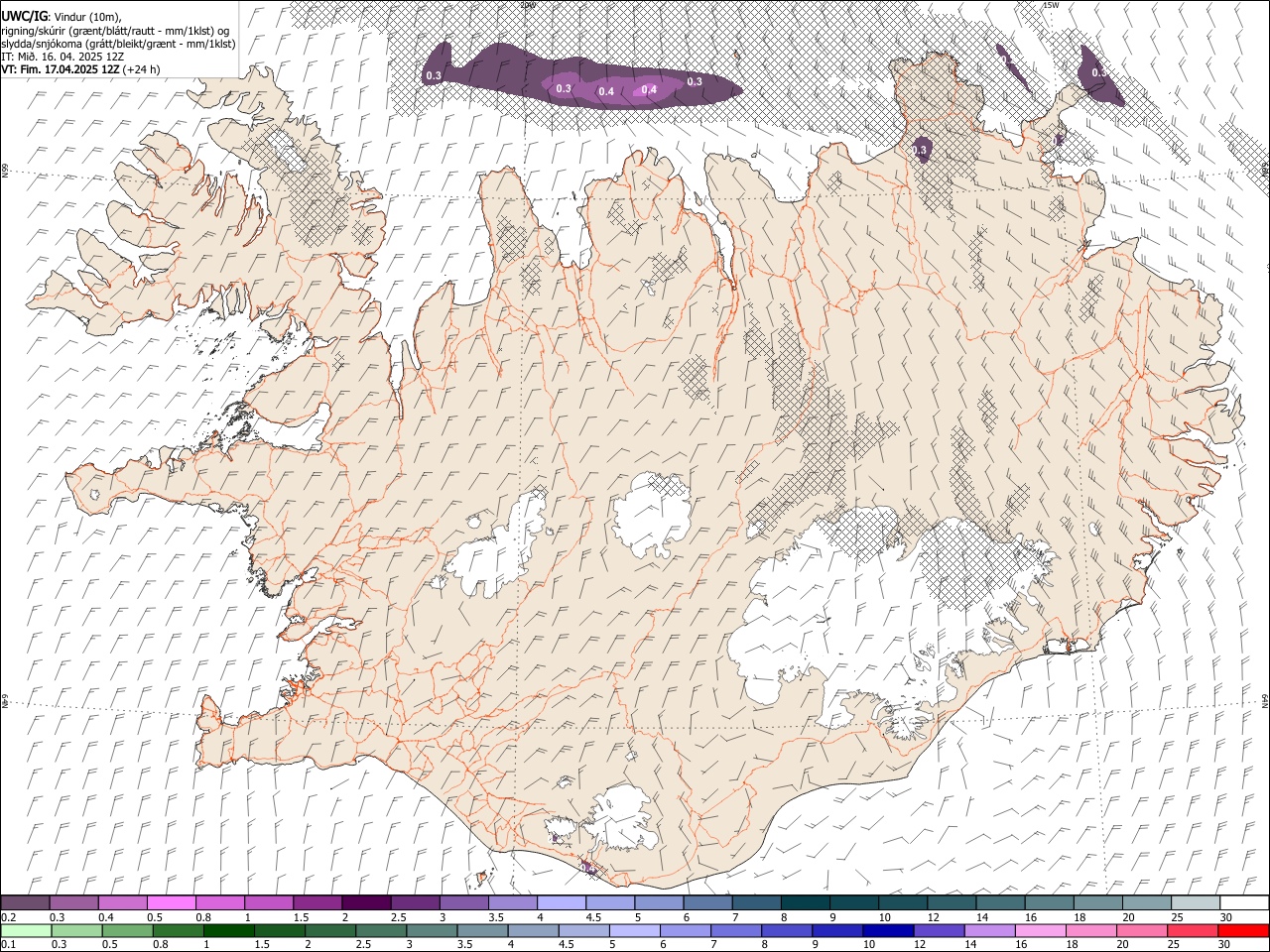The image size is (1270, 952).
Task: Click the darkest green swatch labeled 1
Action: pyautogui.click(x=229, y=930)
